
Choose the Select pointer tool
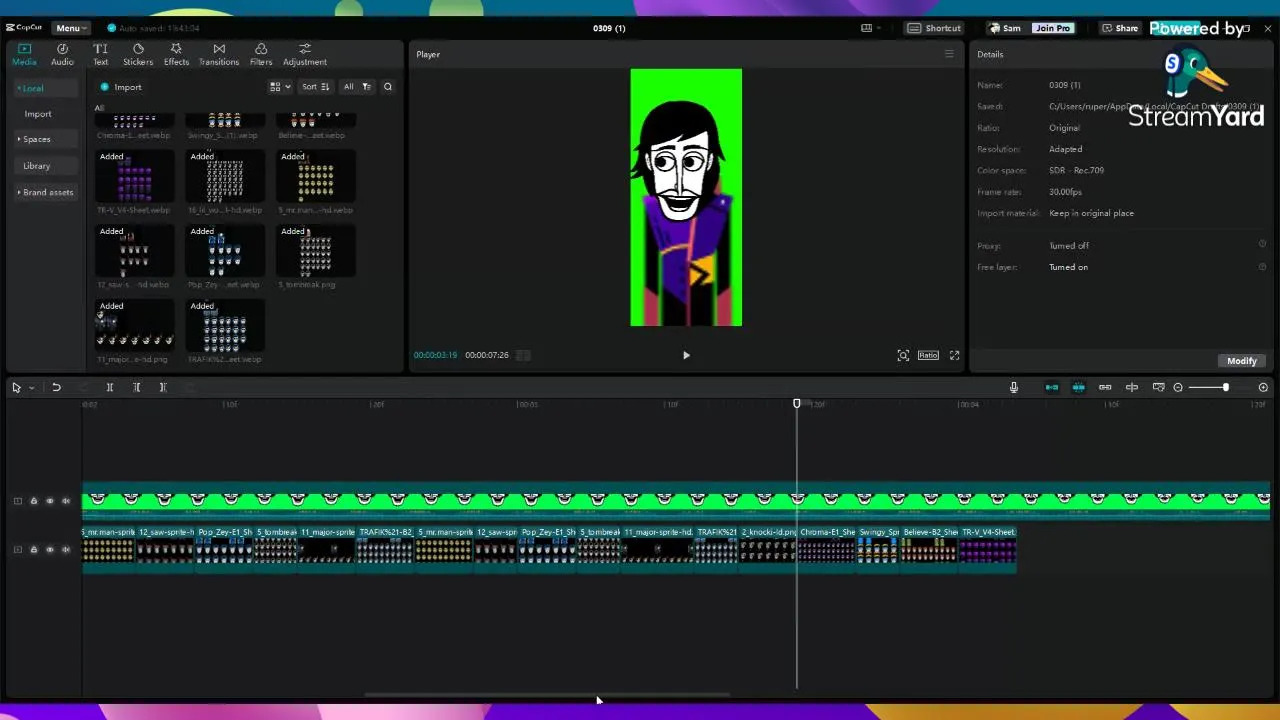(16, 387)
